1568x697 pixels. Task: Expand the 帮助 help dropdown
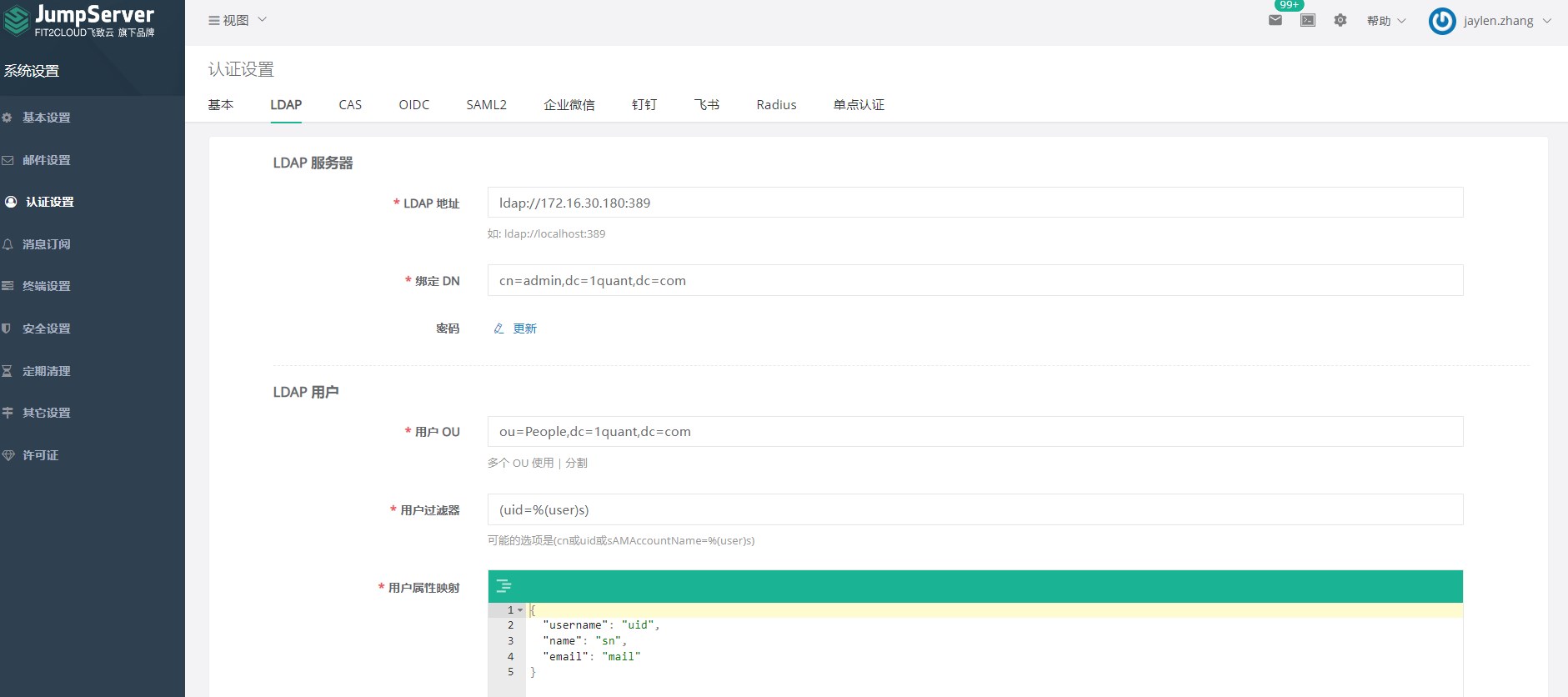point(1385,21)
